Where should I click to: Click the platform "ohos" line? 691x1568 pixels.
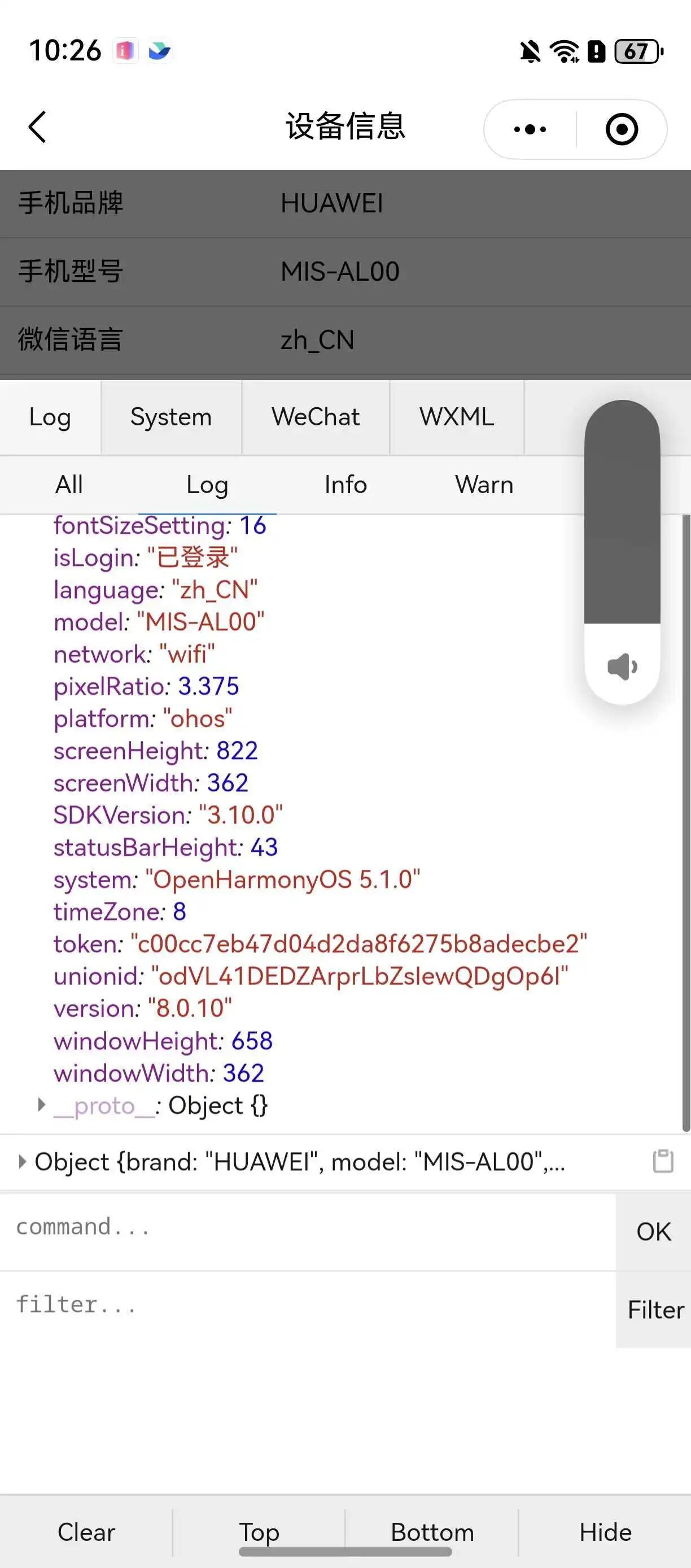point(143,718)
